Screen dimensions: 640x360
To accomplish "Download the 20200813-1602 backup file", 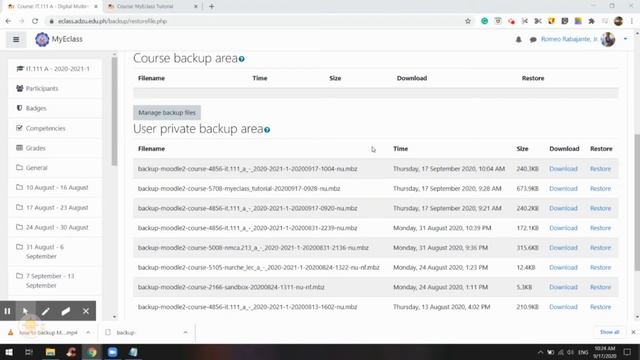I will (563, 307).
